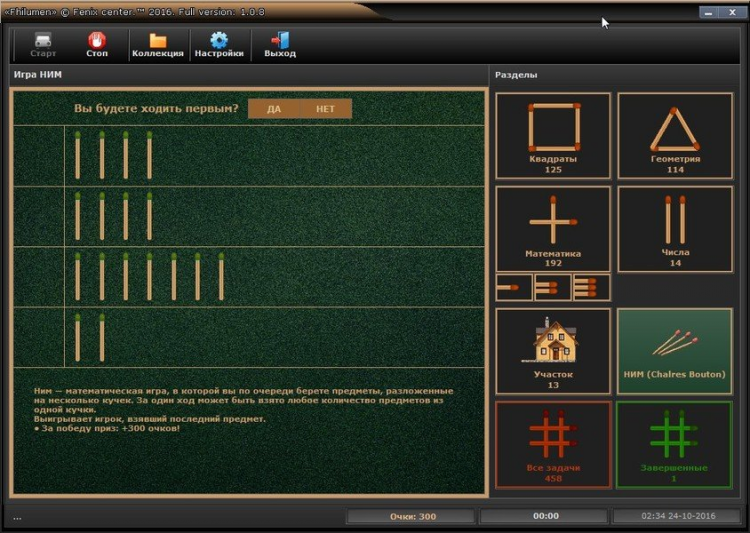750x533 pixels.
Task: Show Завершенные tasks
Action: coord(675,445)
